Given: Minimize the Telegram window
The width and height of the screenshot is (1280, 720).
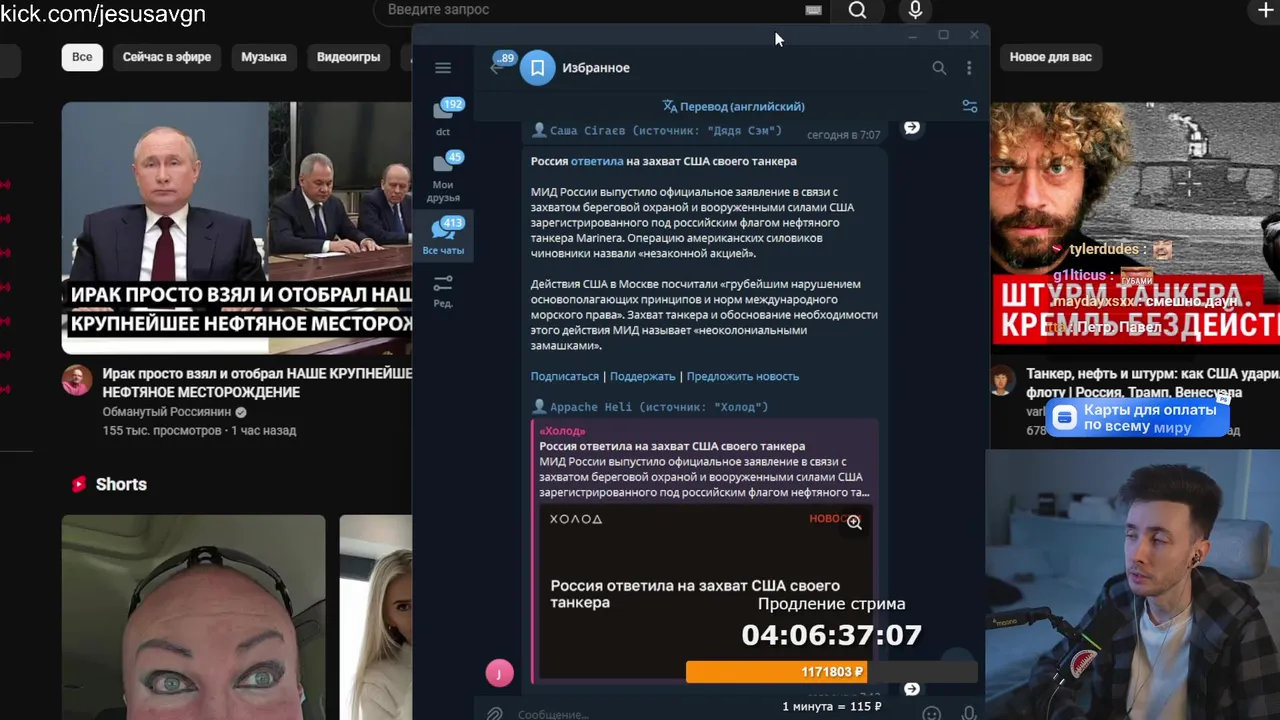Looking at the screenshot, I should (x=912, y=35).
